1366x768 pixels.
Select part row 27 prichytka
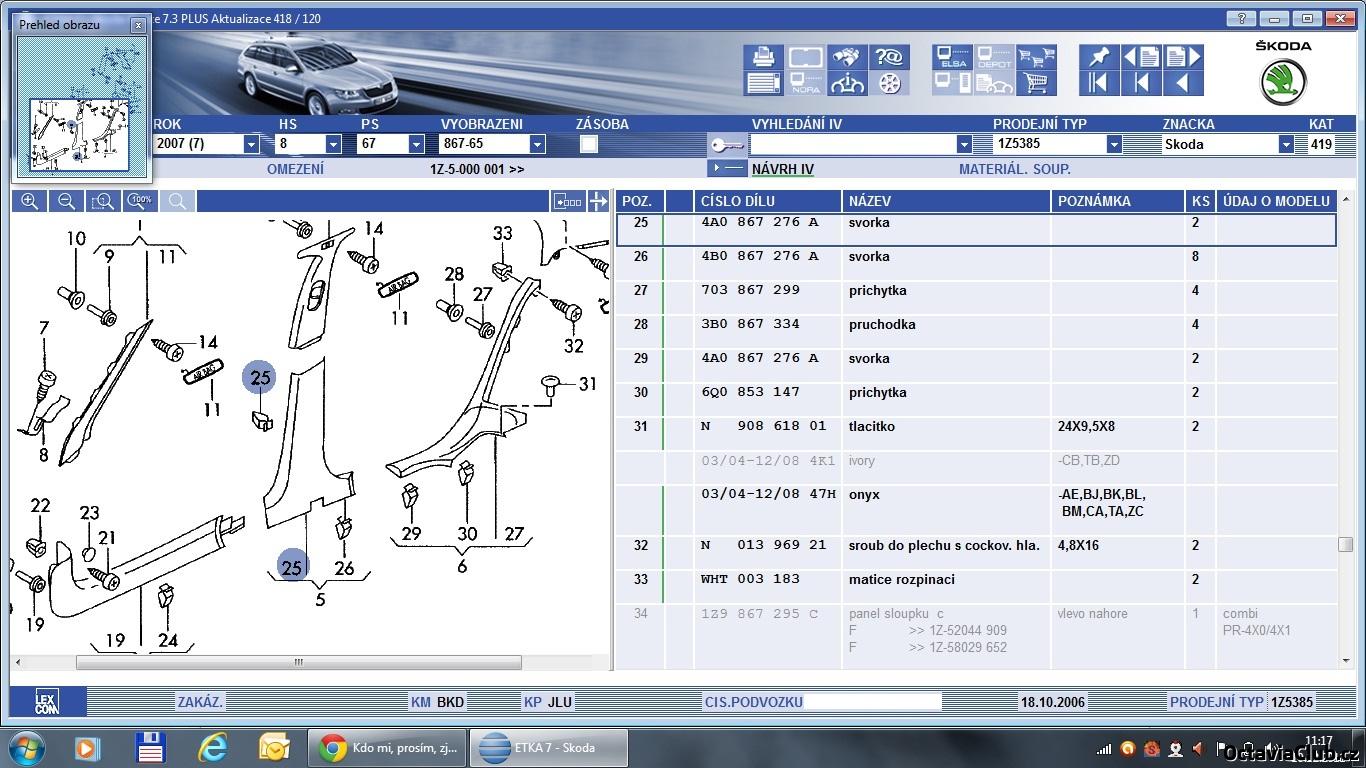868,291
